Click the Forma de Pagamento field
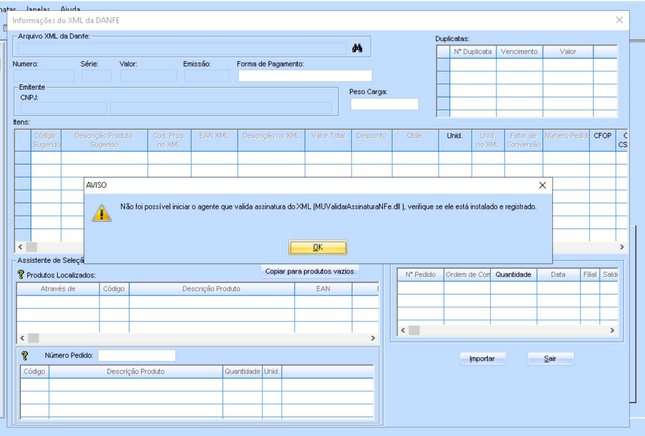645x436 pixels. point(305,76)
